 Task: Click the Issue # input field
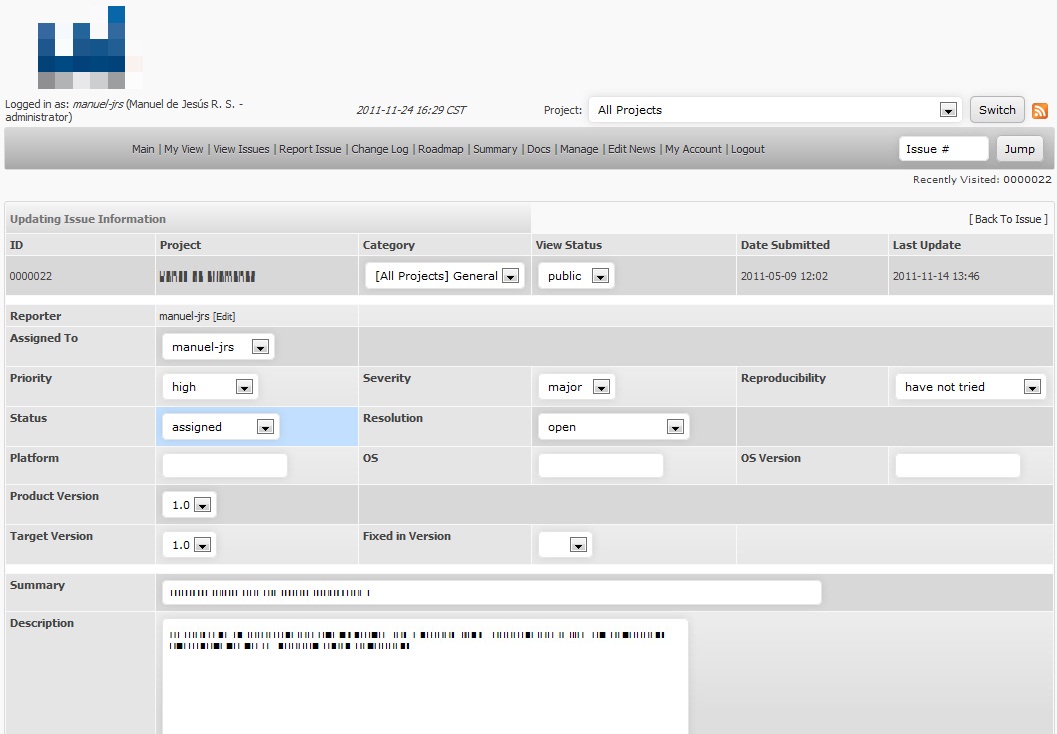pos(943,149)
